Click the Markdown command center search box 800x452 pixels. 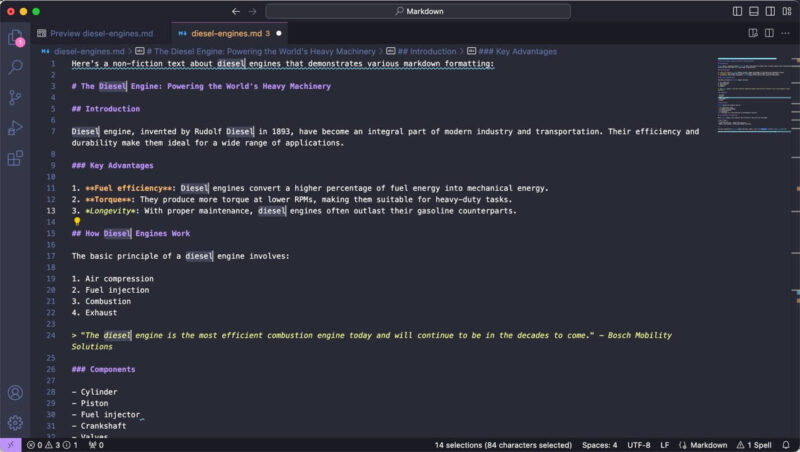(x=418, y=11)
